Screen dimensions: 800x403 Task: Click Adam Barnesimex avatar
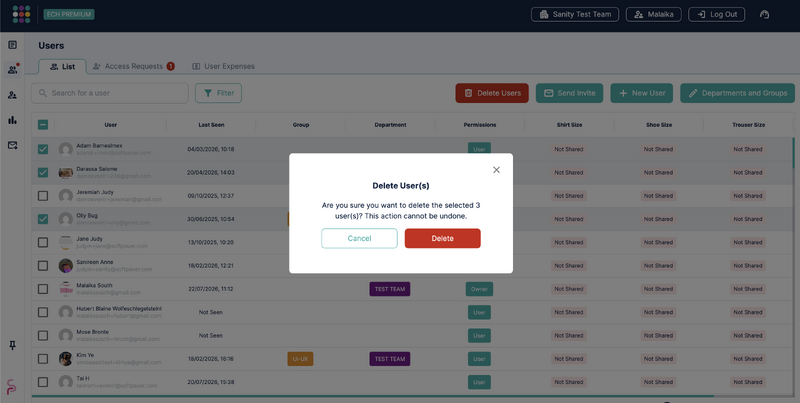point(65,149)
